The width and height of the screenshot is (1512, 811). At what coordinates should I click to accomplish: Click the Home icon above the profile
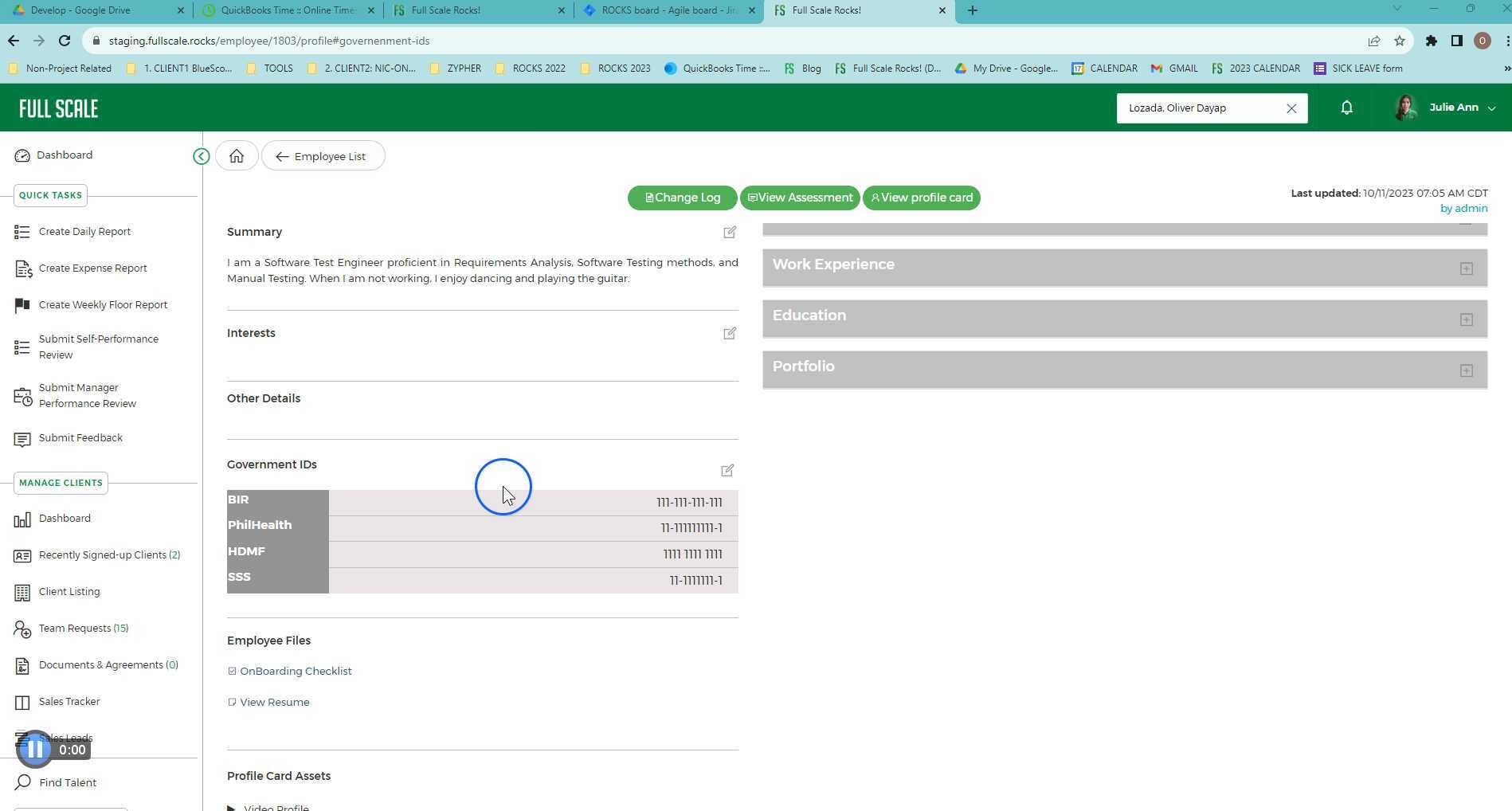(x=236, y=155)
